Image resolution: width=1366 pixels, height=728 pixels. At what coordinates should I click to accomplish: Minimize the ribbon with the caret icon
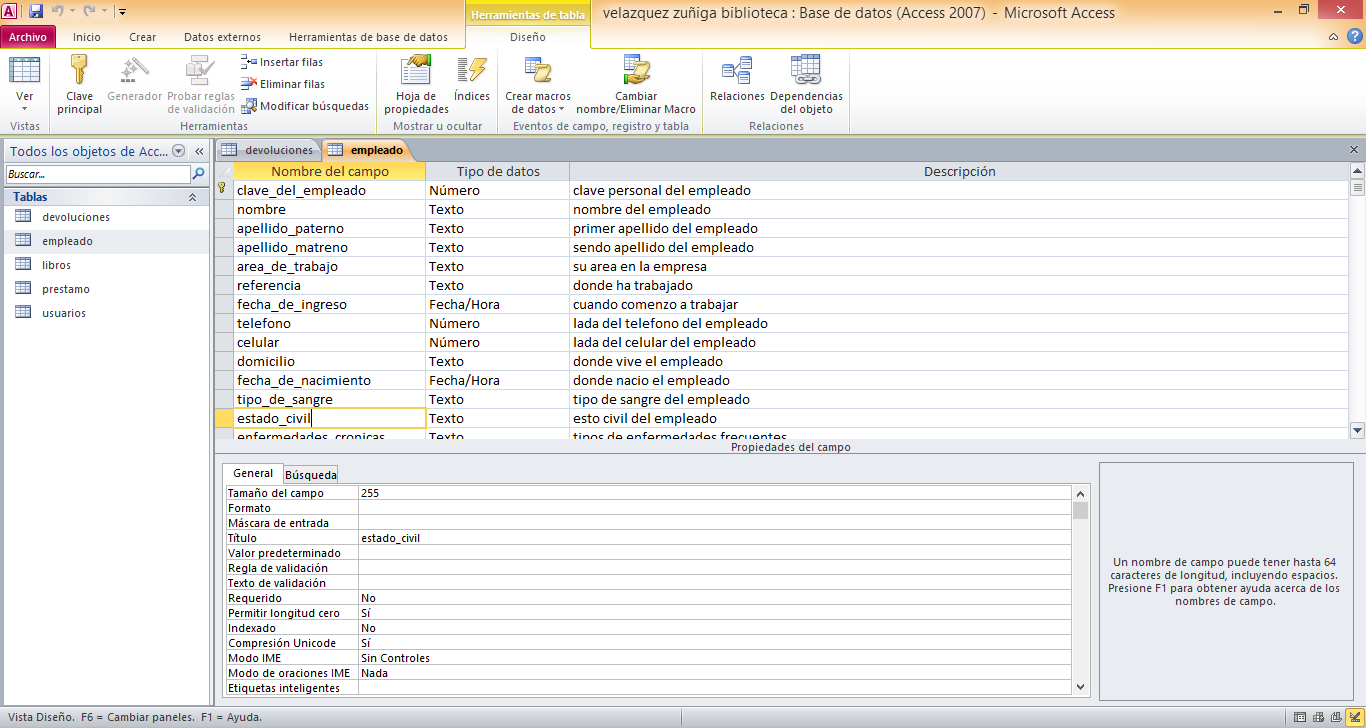point(1334,37)
